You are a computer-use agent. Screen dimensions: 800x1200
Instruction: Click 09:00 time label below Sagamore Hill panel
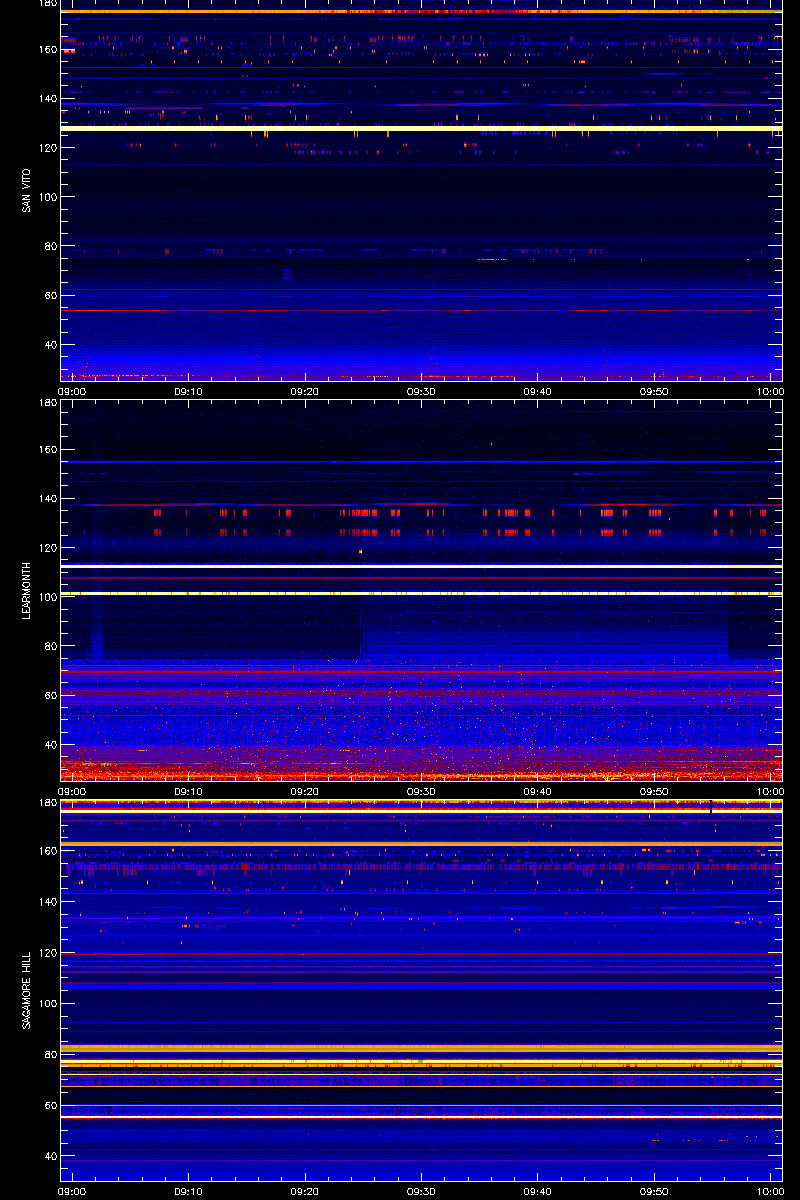click(73, 1191)
